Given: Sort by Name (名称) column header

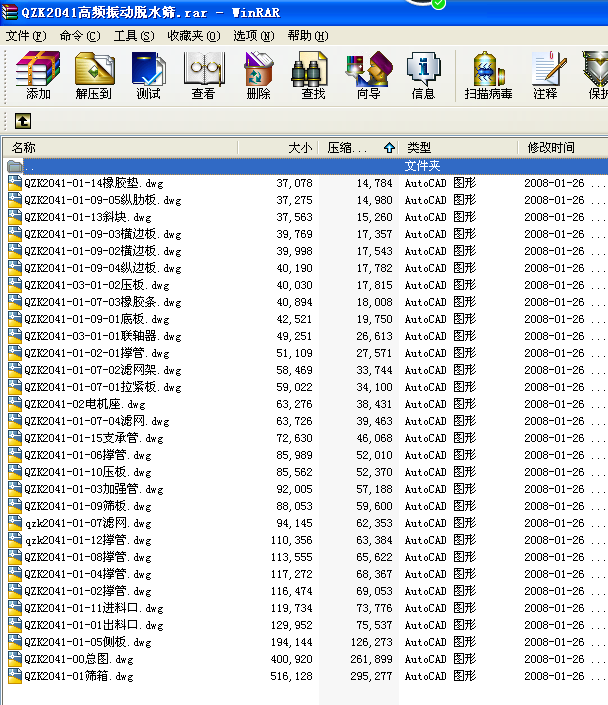Looking at the screenshot, I should coord(121,147).
